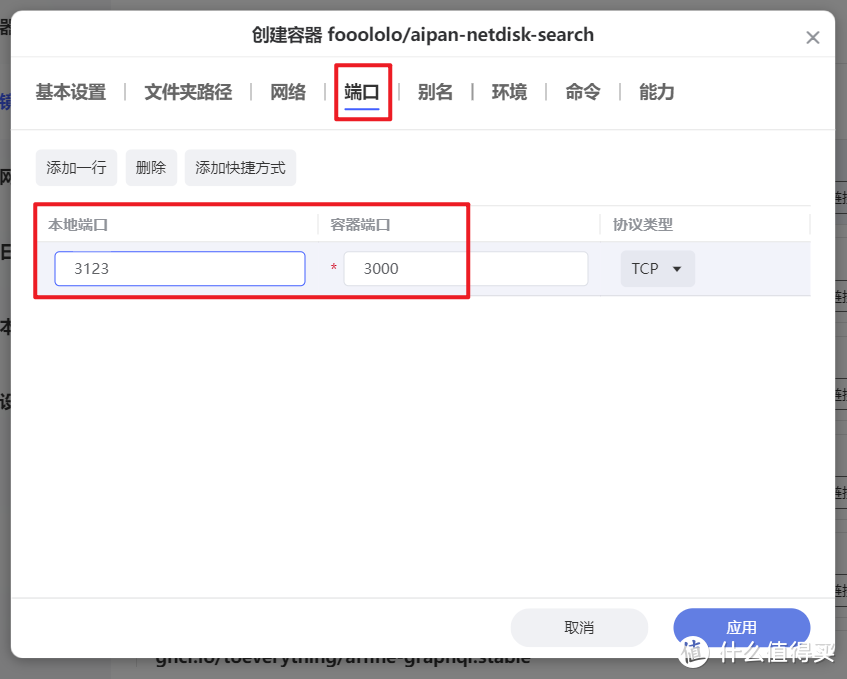The image size is (847, 679).
Task: Open the 环境 tab
Action: (509, 92)
